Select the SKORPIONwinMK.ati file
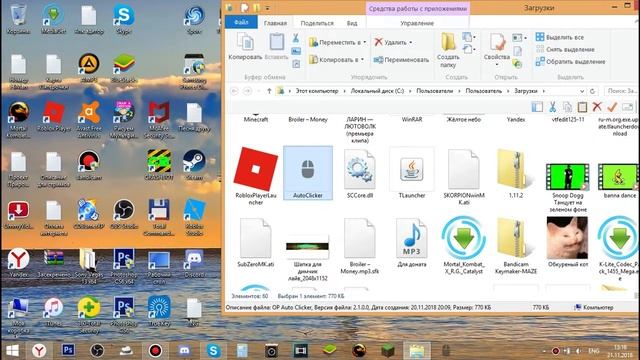Screen dimensions: 640x360 (463, 177)
